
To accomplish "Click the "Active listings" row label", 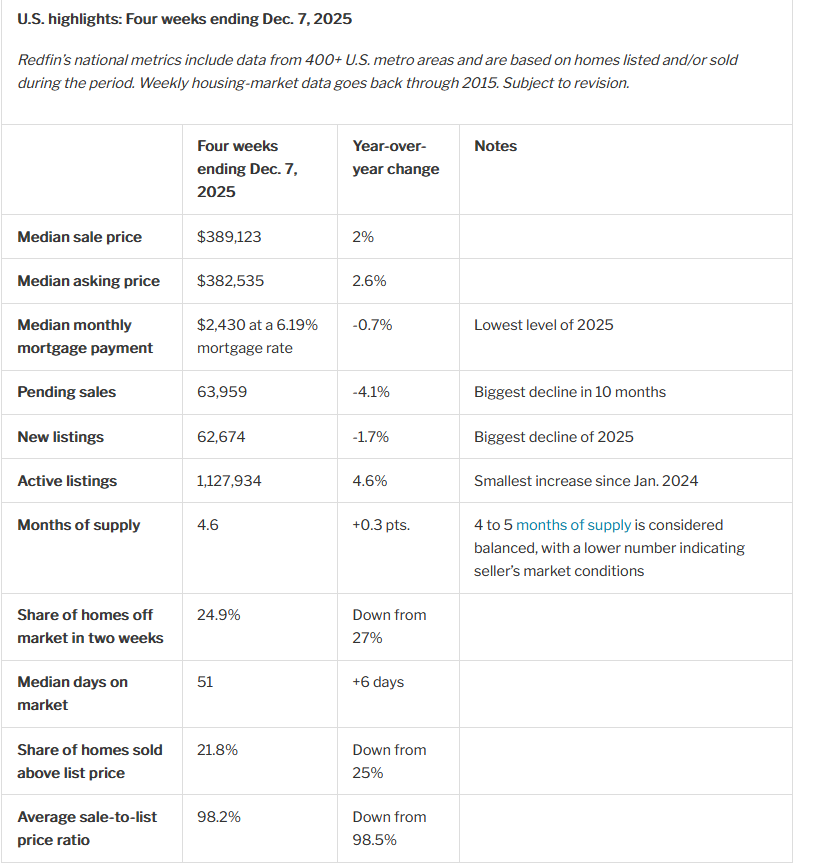I will pos(67,481).
